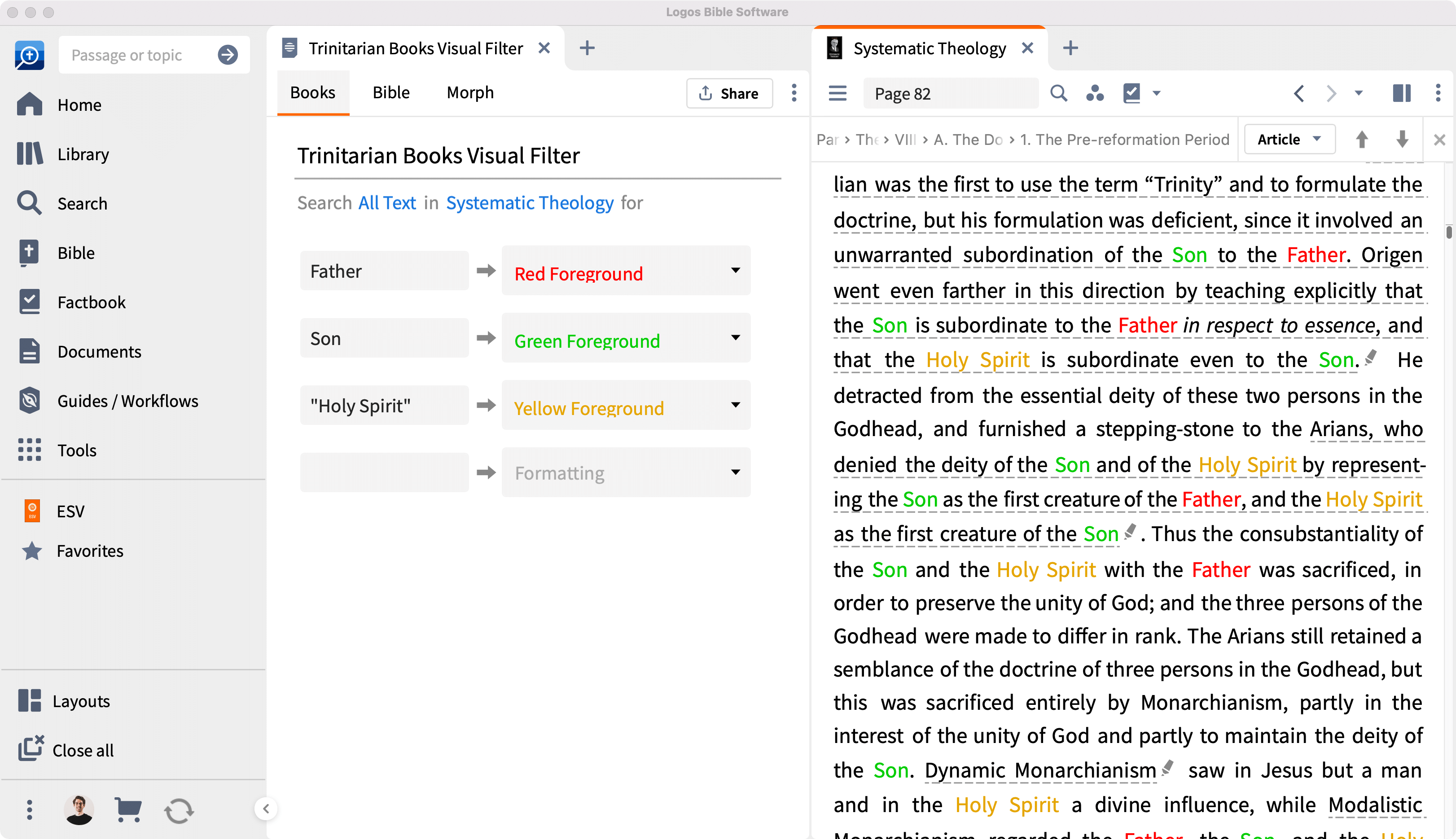This screenshot has height=839, width=1456.
Task: Open the store shopping cart
Action: 128,809
